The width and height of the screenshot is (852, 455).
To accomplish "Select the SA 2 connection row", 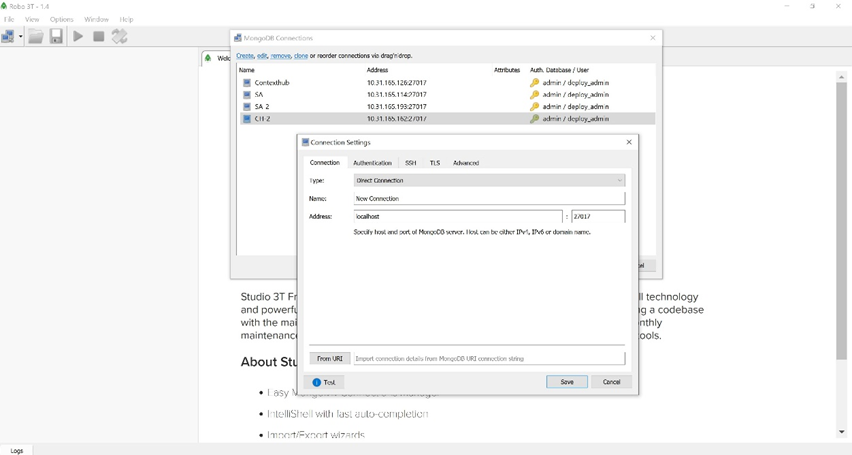I will click(447, 107).
